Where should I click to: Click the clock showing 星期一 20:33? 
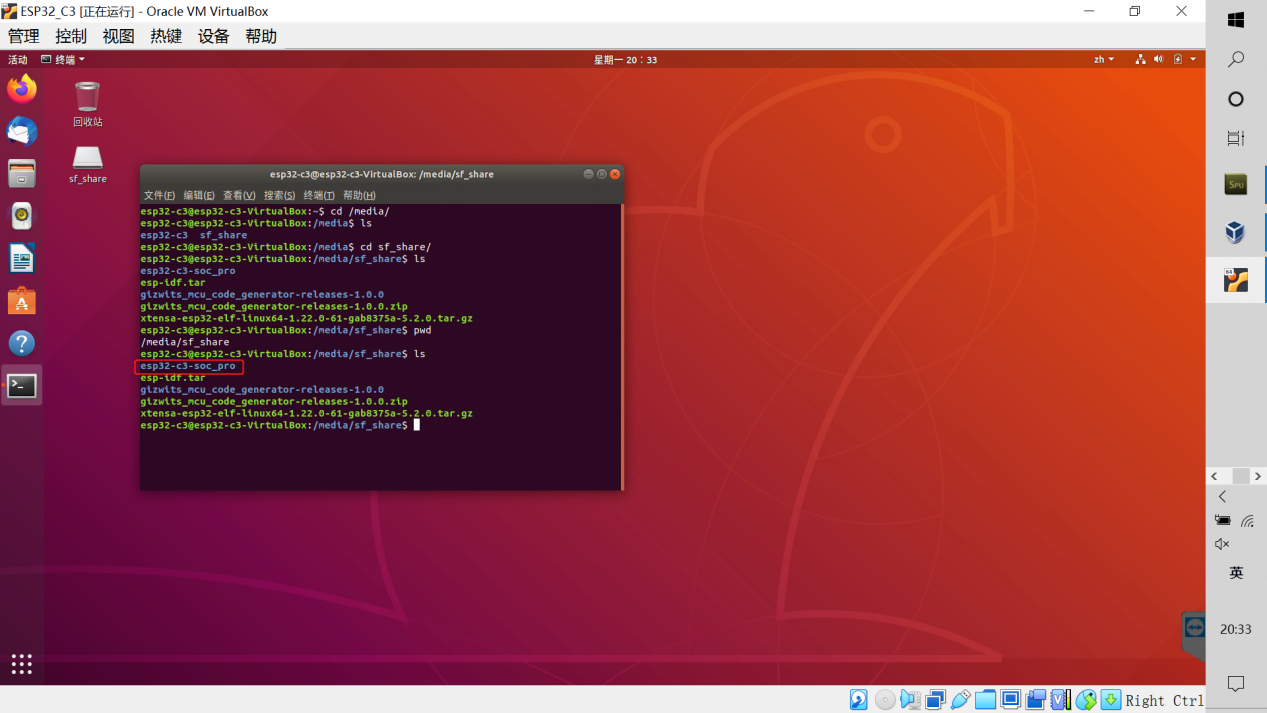pyautogui.click(x=625, y=60)
